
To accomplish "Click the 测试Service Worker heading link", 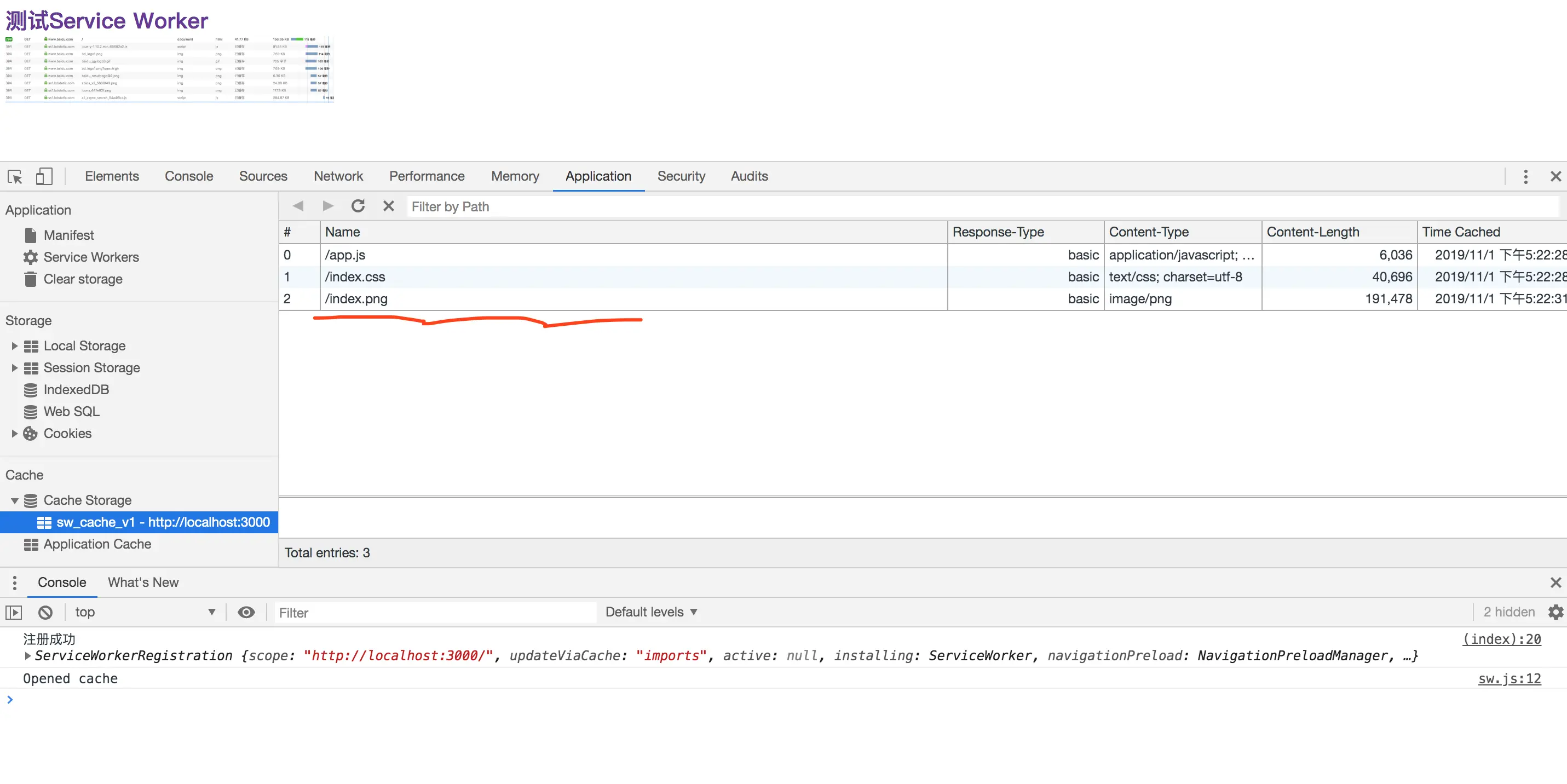I will point(106,20).
